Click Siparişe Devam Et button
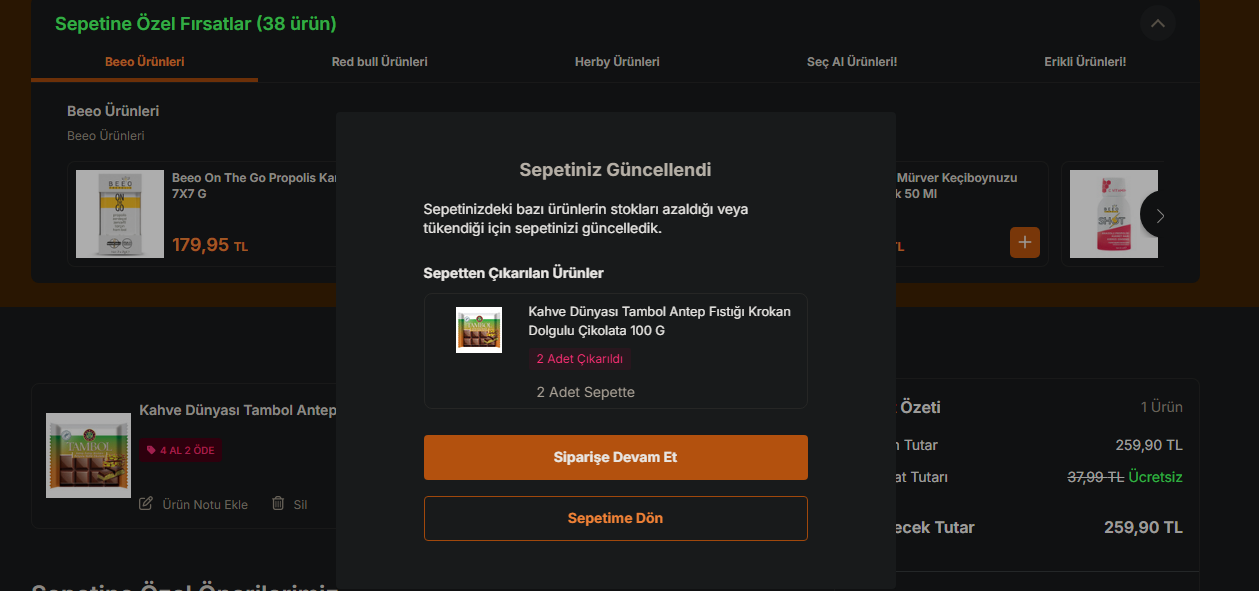Viewport: 1259px width, 591px height. tap(615, 457)
